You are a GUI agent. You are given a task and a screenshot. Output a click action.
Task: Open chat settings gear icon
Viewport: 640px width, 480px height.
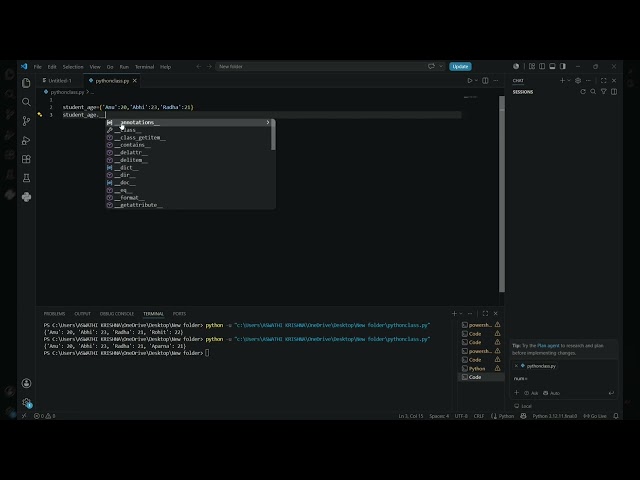(578, 80)
